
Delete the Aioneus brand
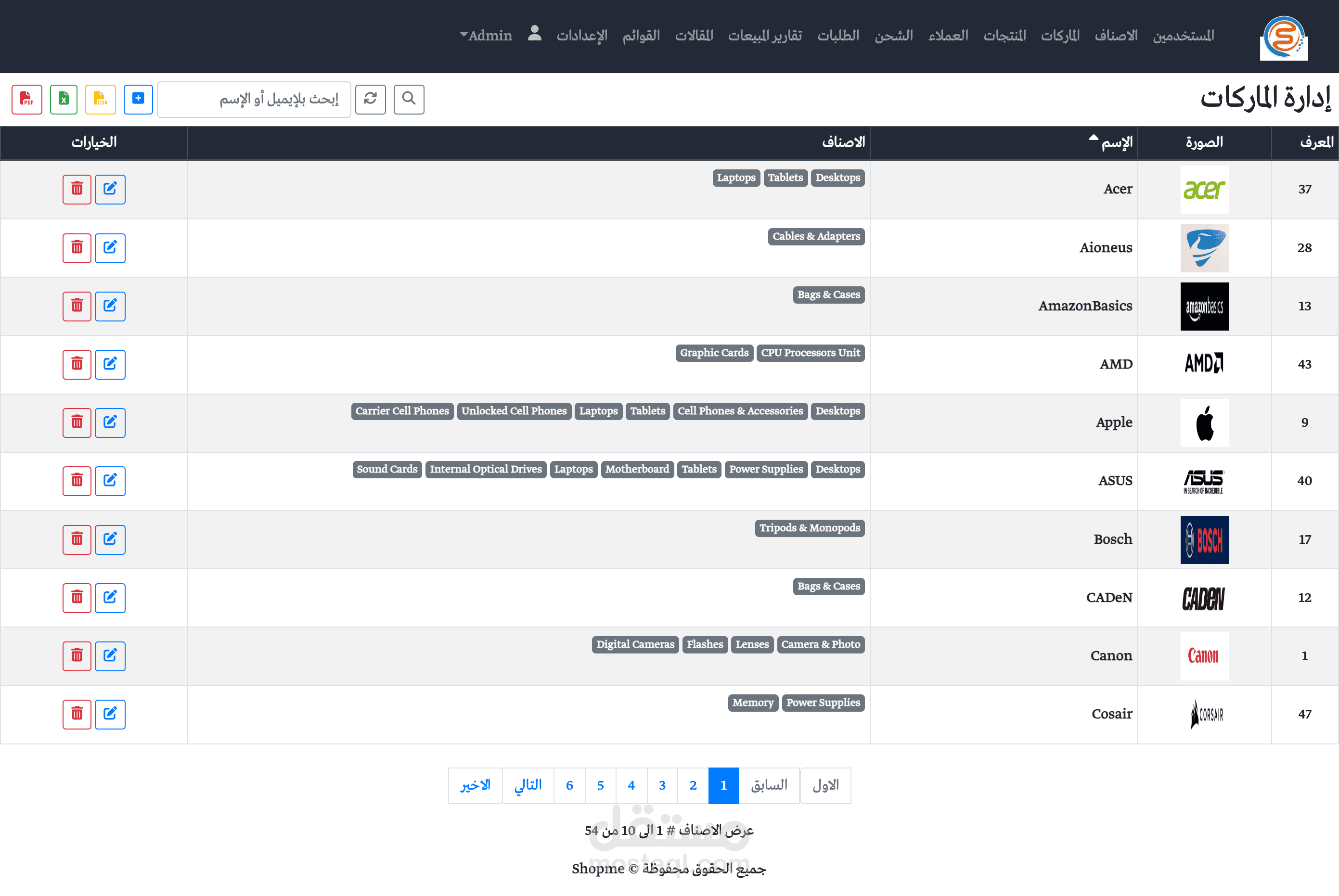77,248
